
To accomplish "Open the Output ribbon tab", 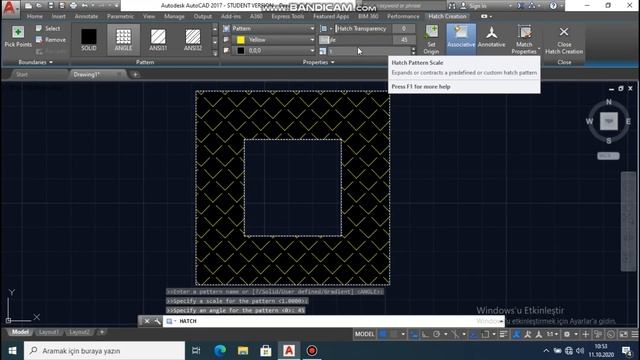I will (202, 16).
